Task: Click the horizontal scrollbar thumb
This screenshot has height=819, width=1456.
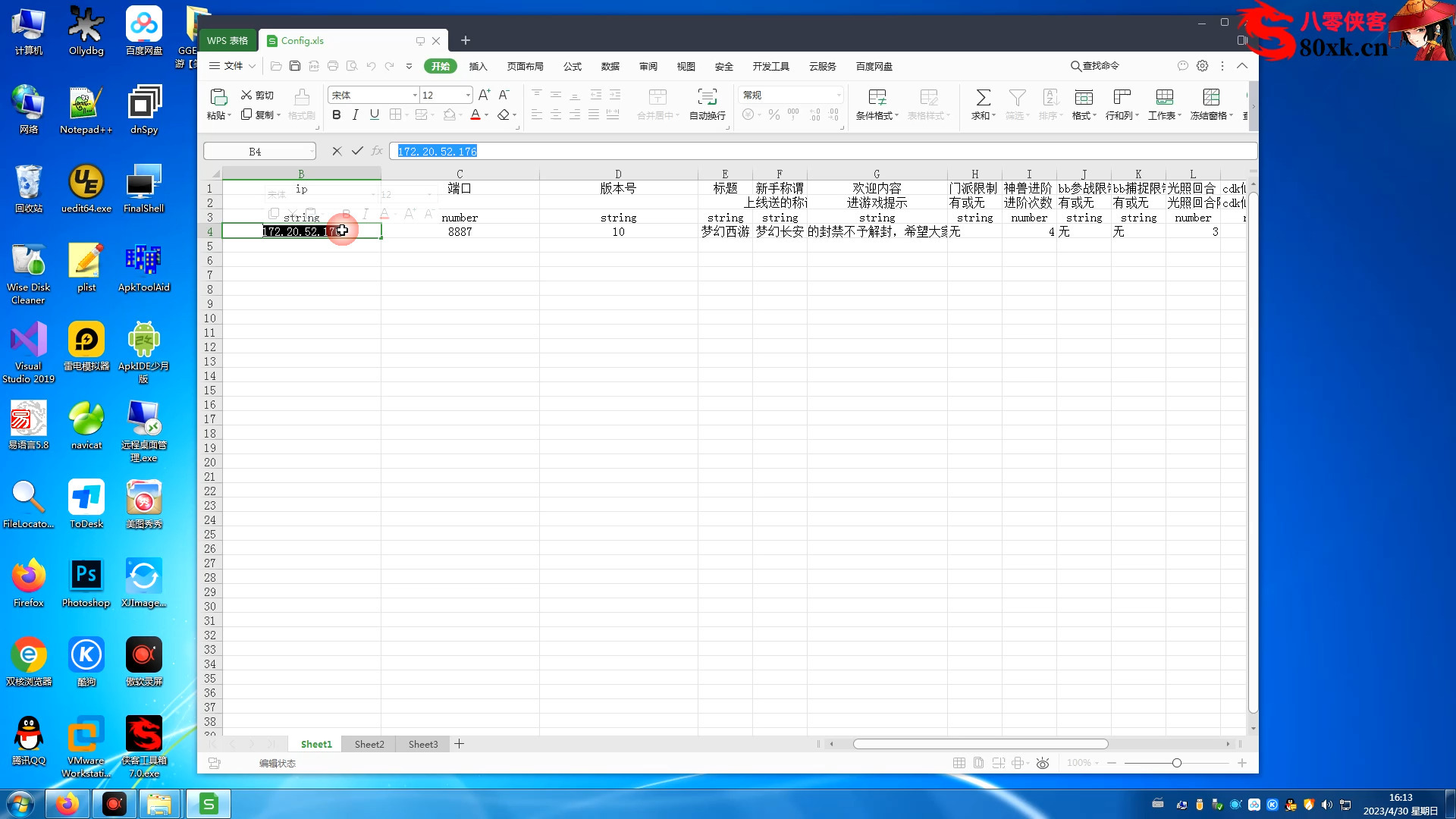Action: coord(981,744)
